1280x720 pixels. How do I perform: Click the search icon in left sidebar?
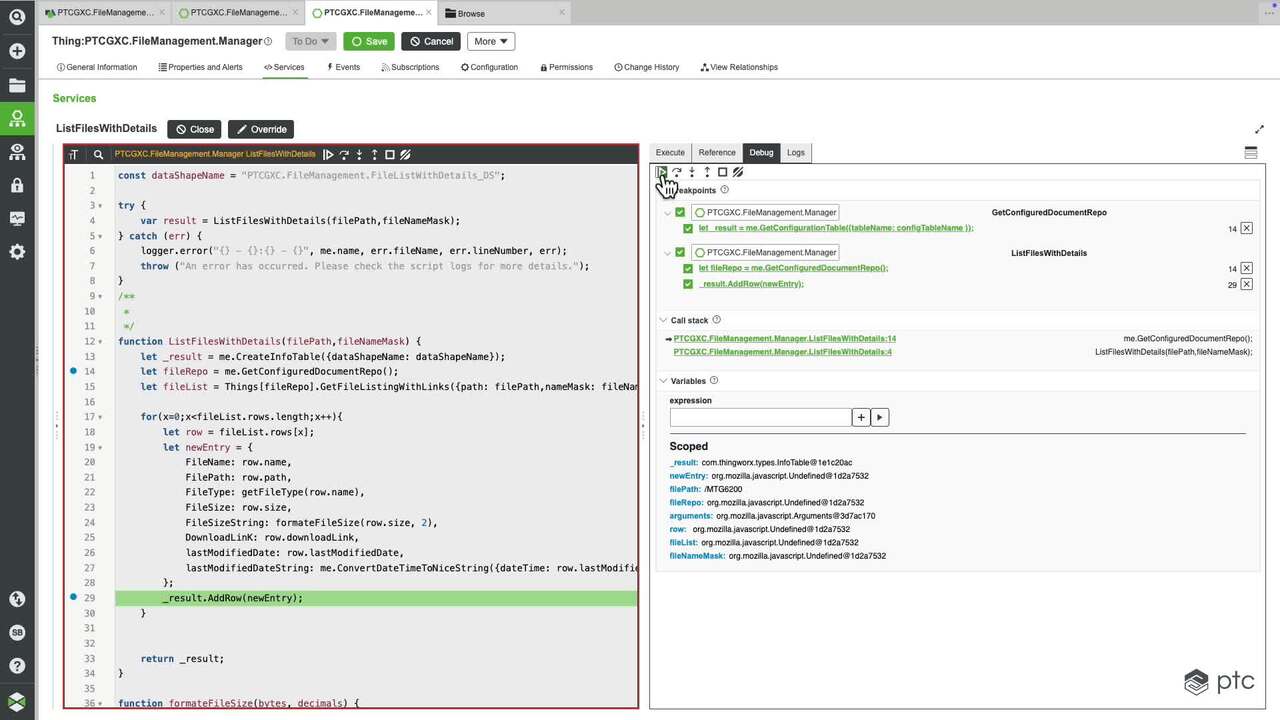pyautogui.click(x=17, y=17)
